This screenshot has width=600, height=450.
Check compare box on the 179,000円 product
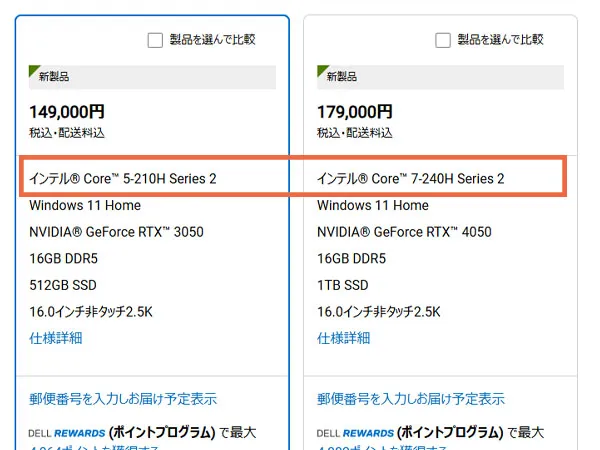[442, 40]
